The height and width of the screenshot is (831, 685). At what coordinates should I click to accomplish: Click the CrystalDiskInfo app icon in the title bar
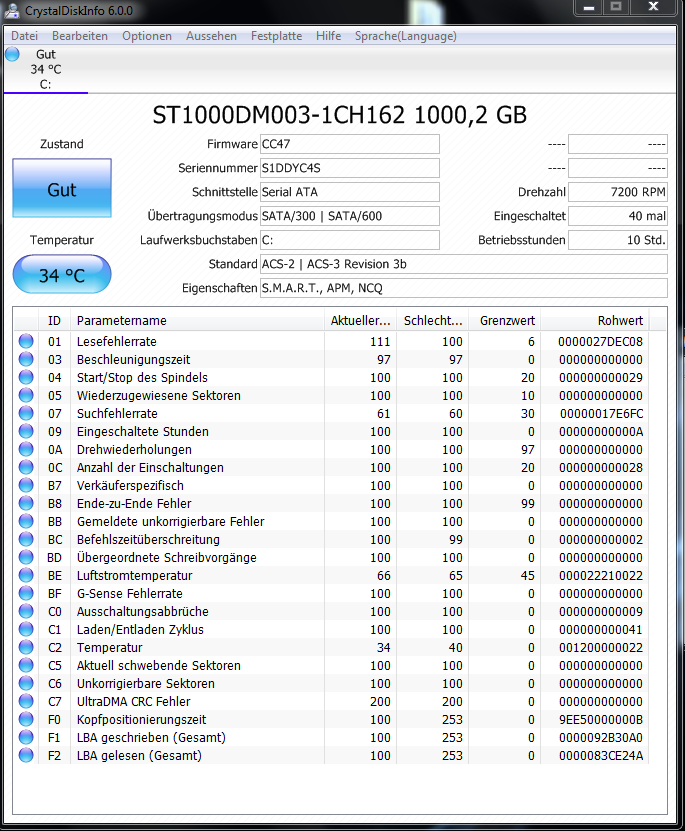click(x=12, y=10)
